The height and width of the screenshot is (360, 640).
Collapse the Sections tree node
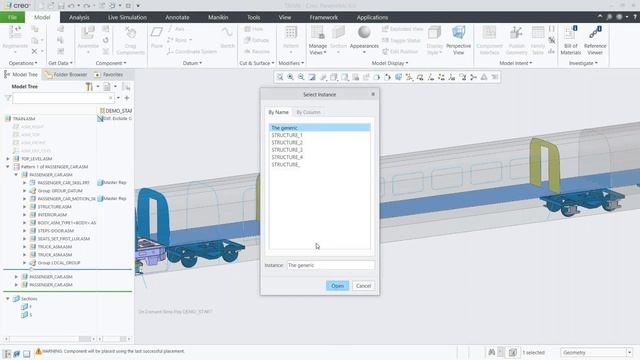click(x=8, y=299)
